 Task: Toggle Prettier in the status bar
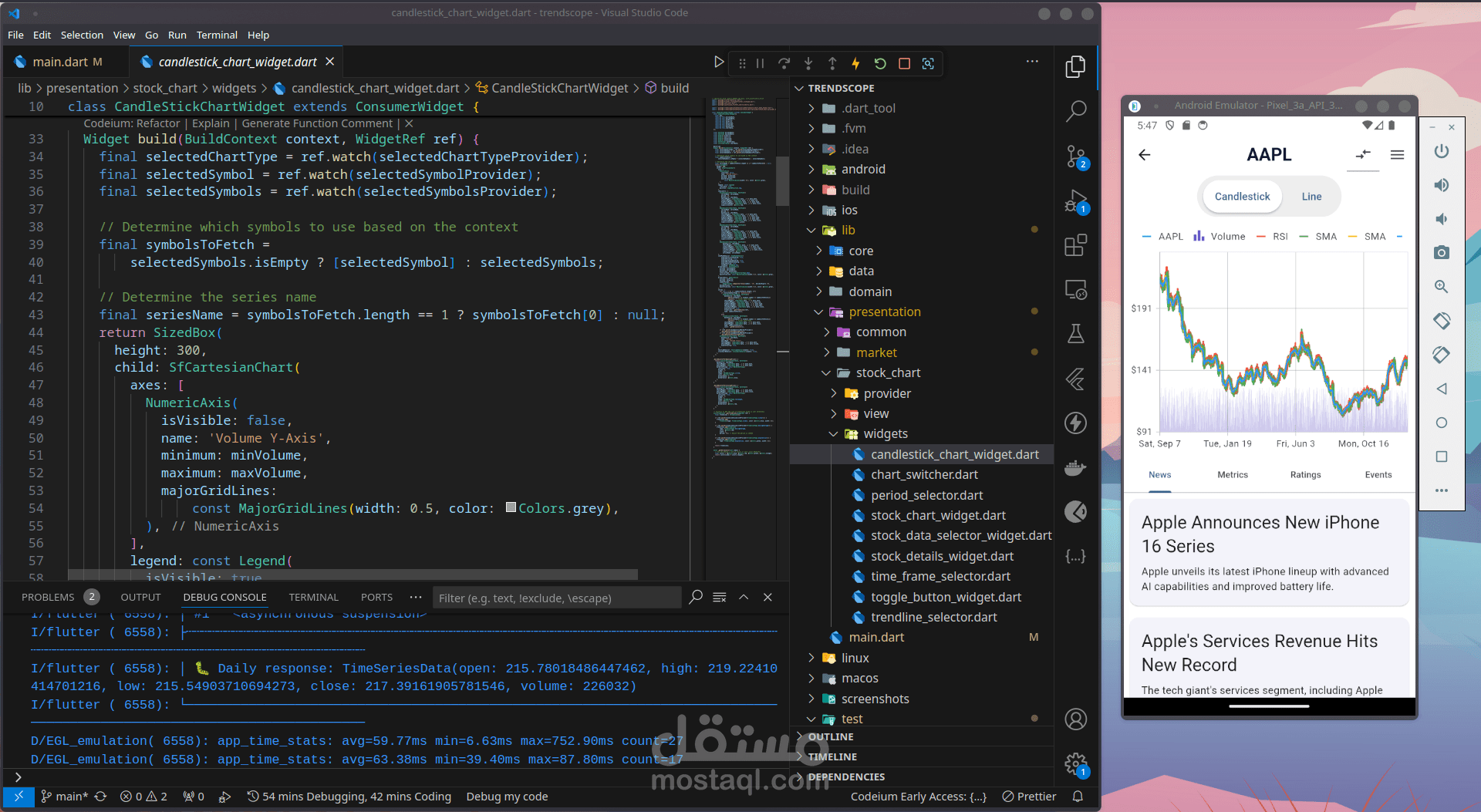(x=1029, y=797)
